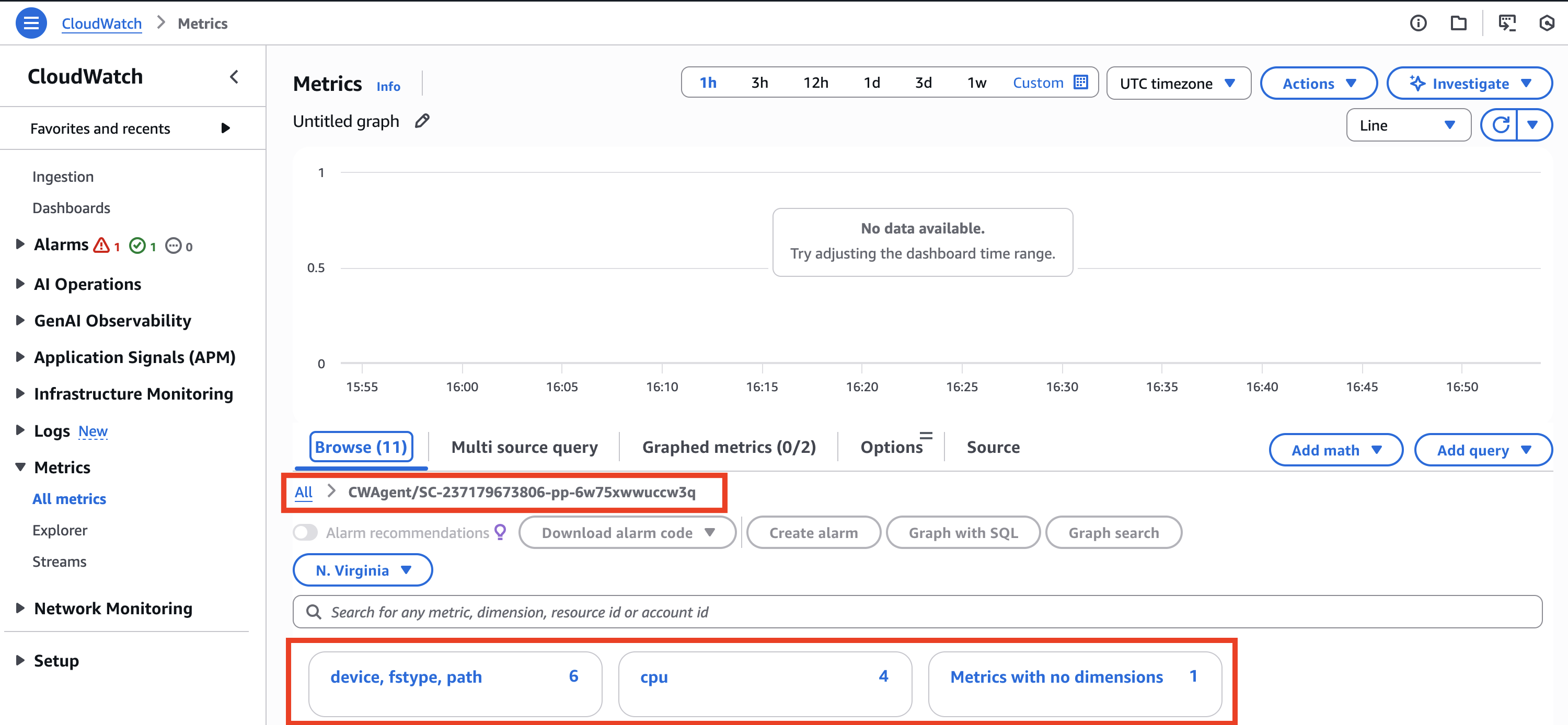Switch to the Graphed metrics tab

(x=729, y=447)
